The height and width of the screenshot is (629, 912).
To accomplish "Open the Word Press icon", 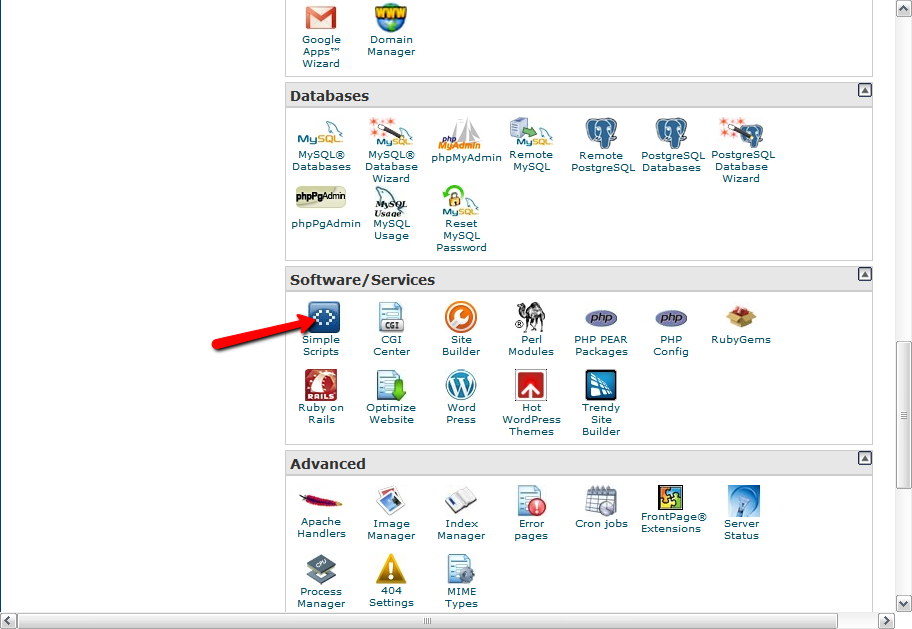I will click(x=461, y=385).
